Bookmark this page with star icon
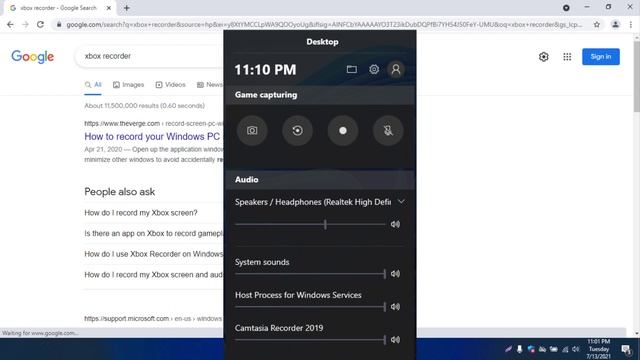640x360 pixels. pos(597,24)
